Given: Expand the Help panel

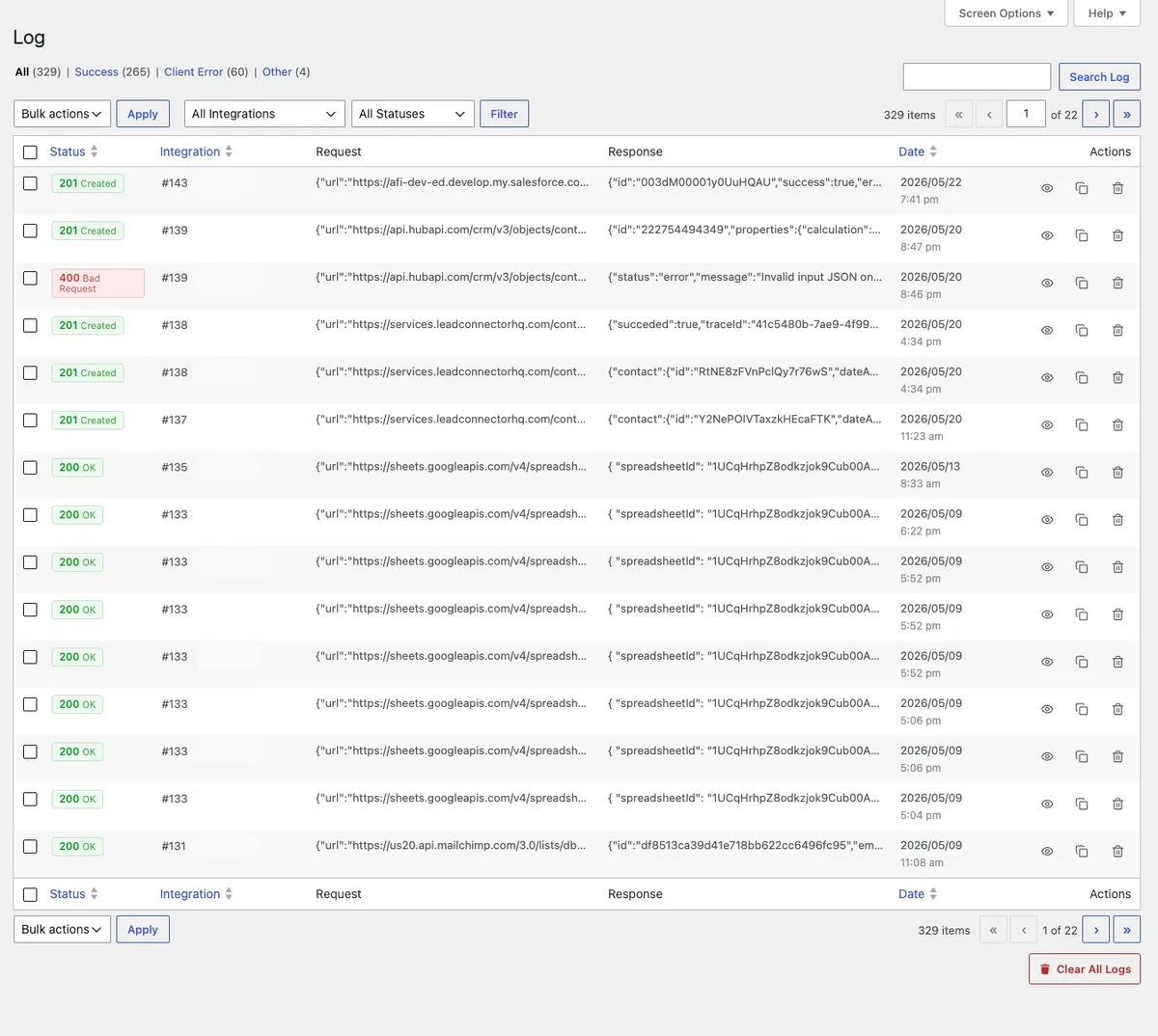Looking at the screenshot, I should 1107,14.
